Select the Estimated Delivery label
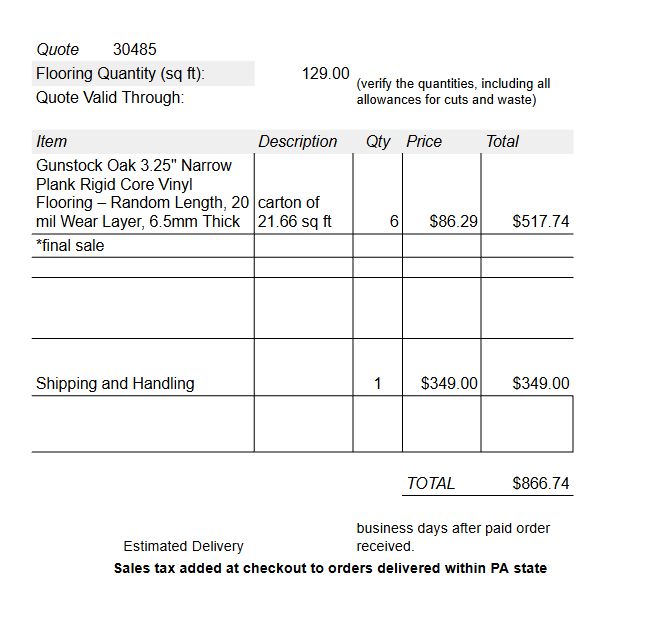This screenshot has height=630, width=666. tap(183, 546)
